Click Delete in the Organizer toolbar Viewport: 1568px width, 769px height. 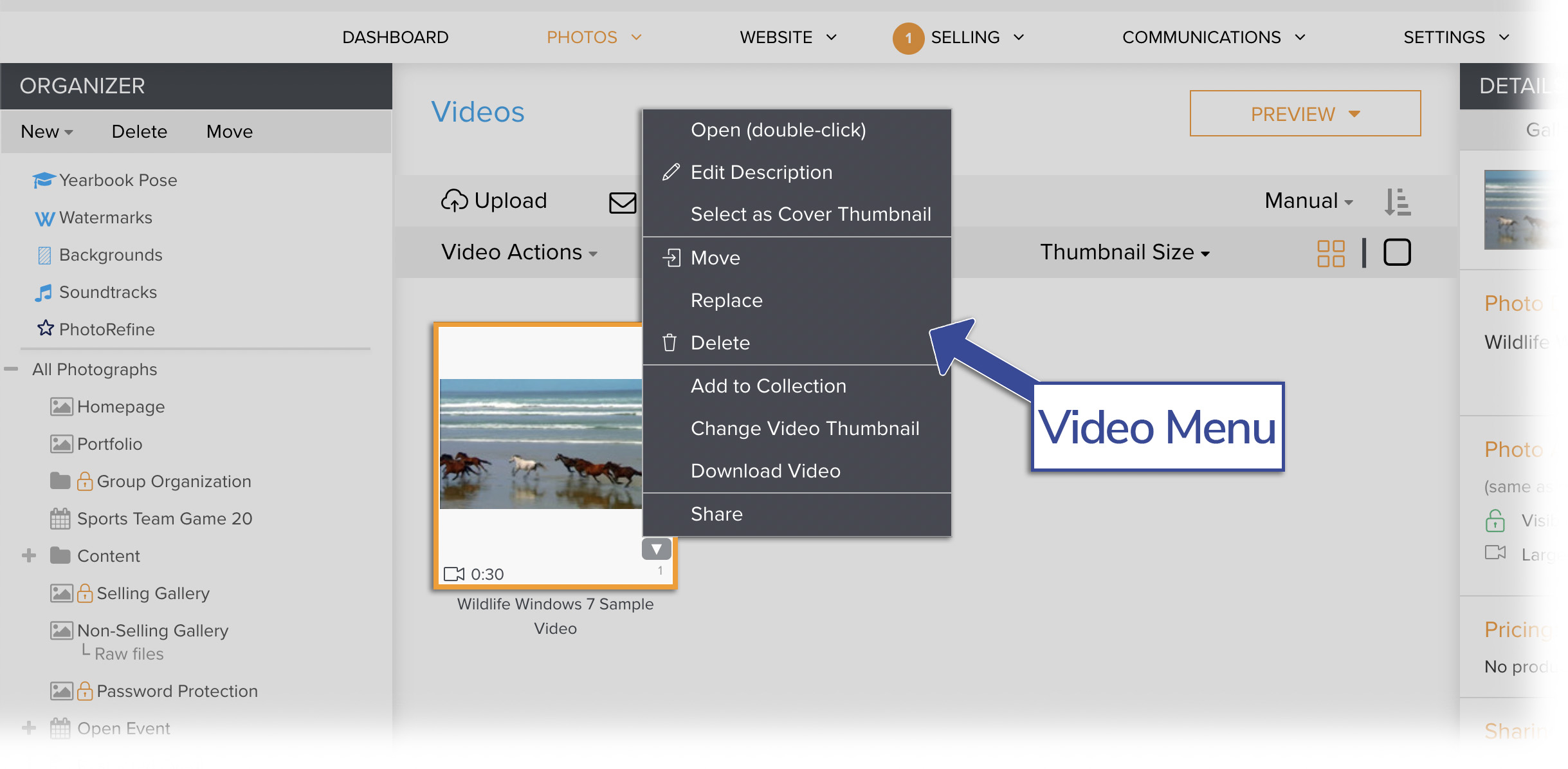139,132
